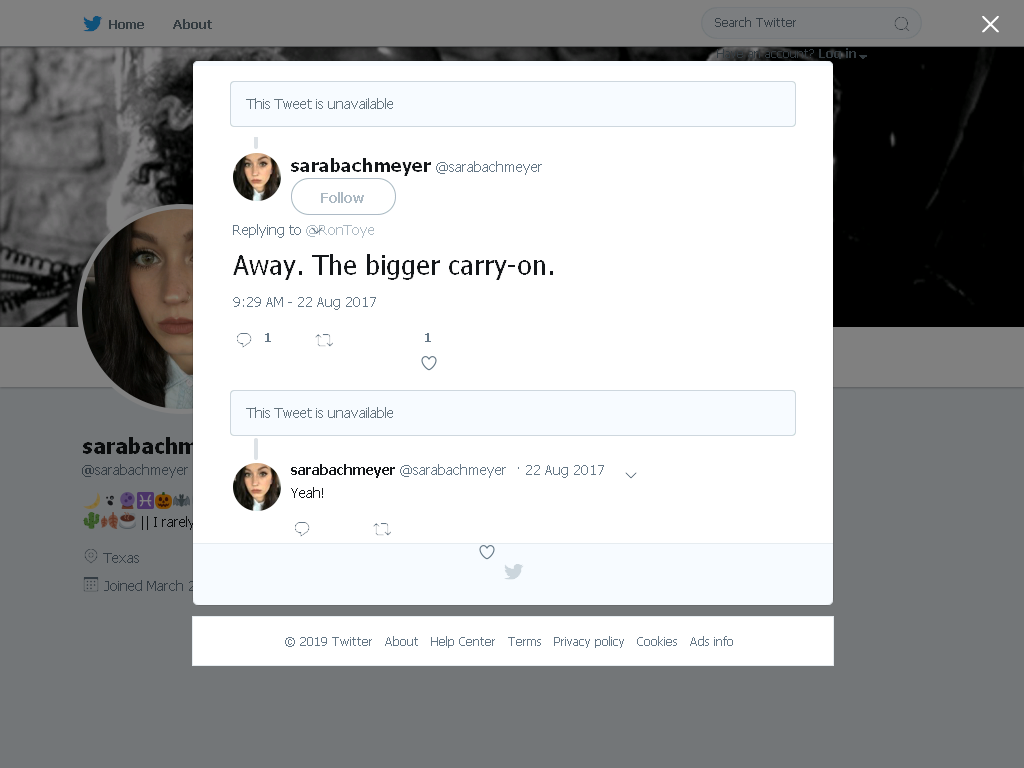The width and height of the screenshot is (1024, 768).
Task: Follow sarabachmeyer
Action: coord(343,197)
